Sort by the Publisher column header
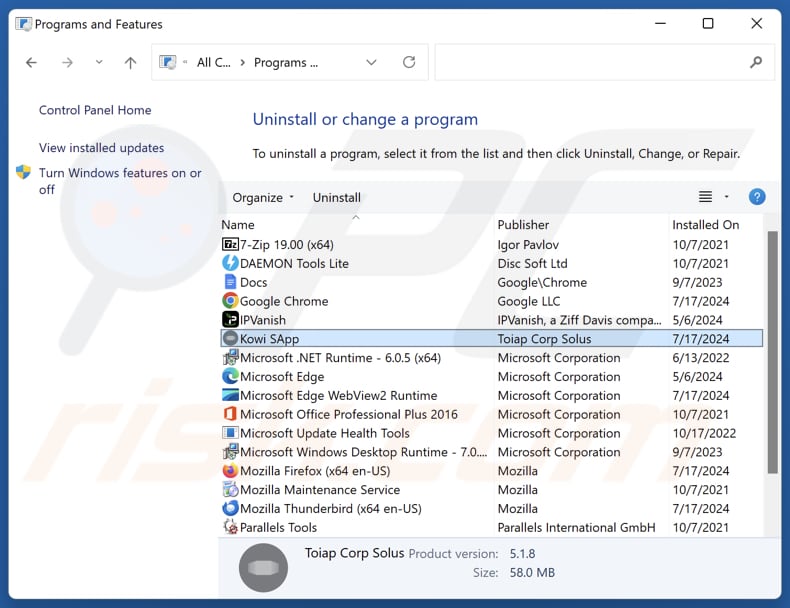 pos(581,225)
